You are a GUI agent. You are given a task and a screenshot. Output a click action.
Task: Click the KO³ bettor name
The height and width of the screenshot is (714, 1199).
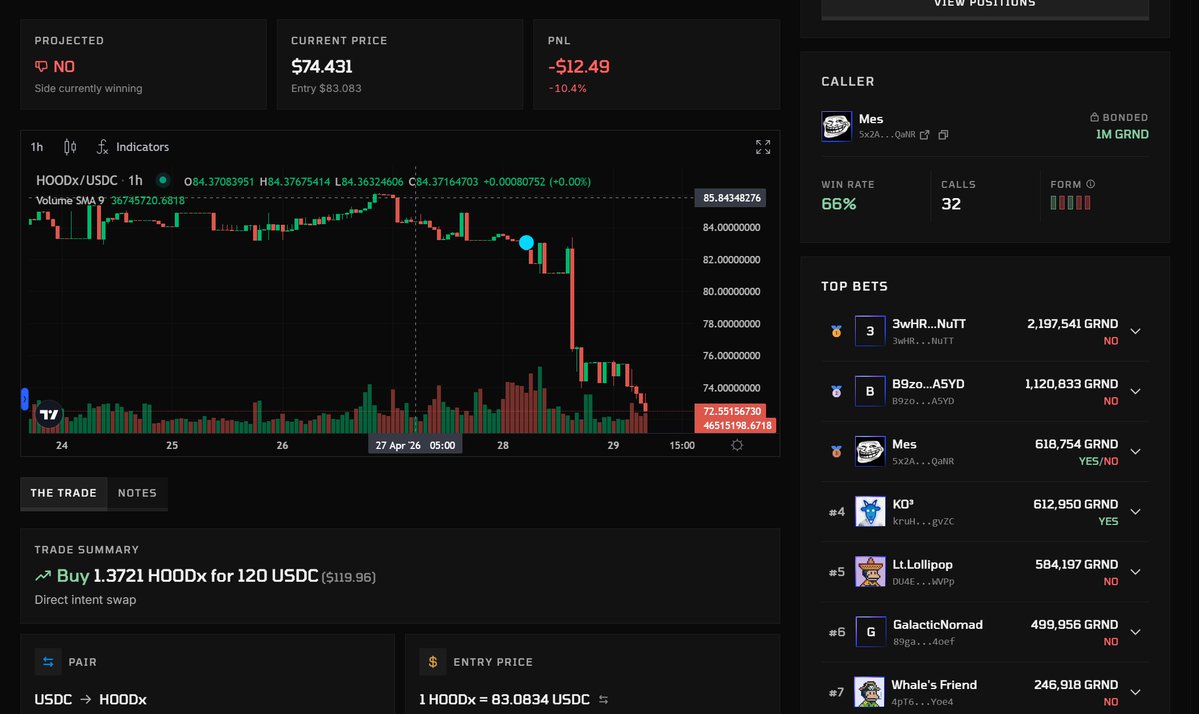pyautogui.click(x=903, y=504)
